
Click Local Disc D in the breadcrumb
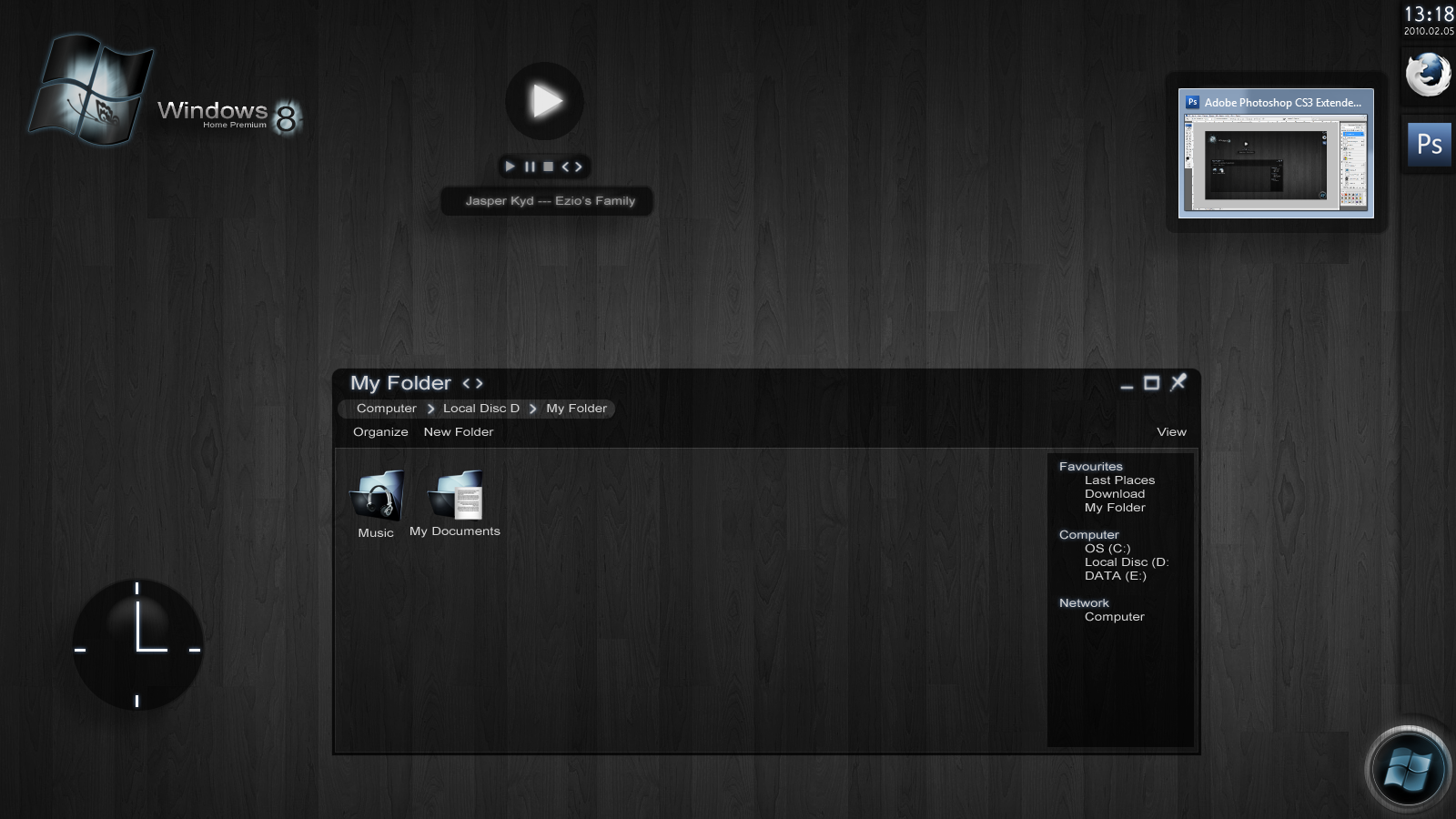[481, 409]
